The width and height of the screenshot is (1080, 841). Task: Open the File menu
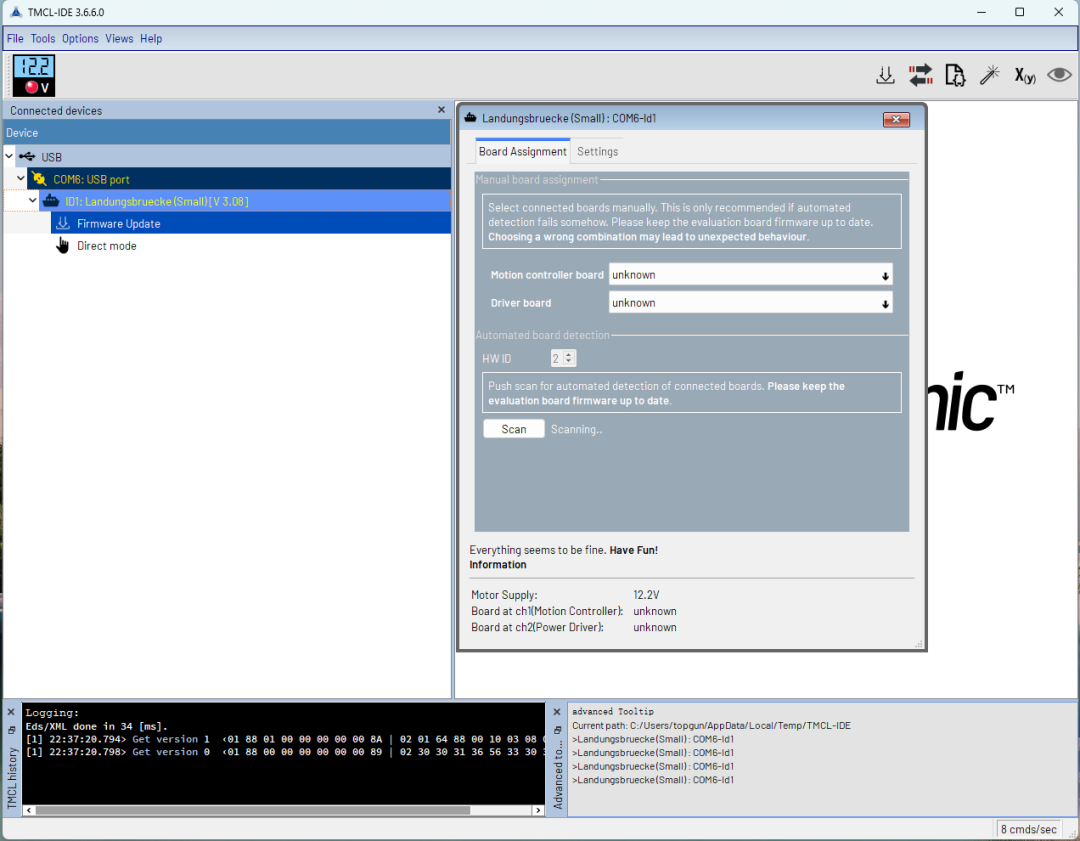(x=15, y=39)
